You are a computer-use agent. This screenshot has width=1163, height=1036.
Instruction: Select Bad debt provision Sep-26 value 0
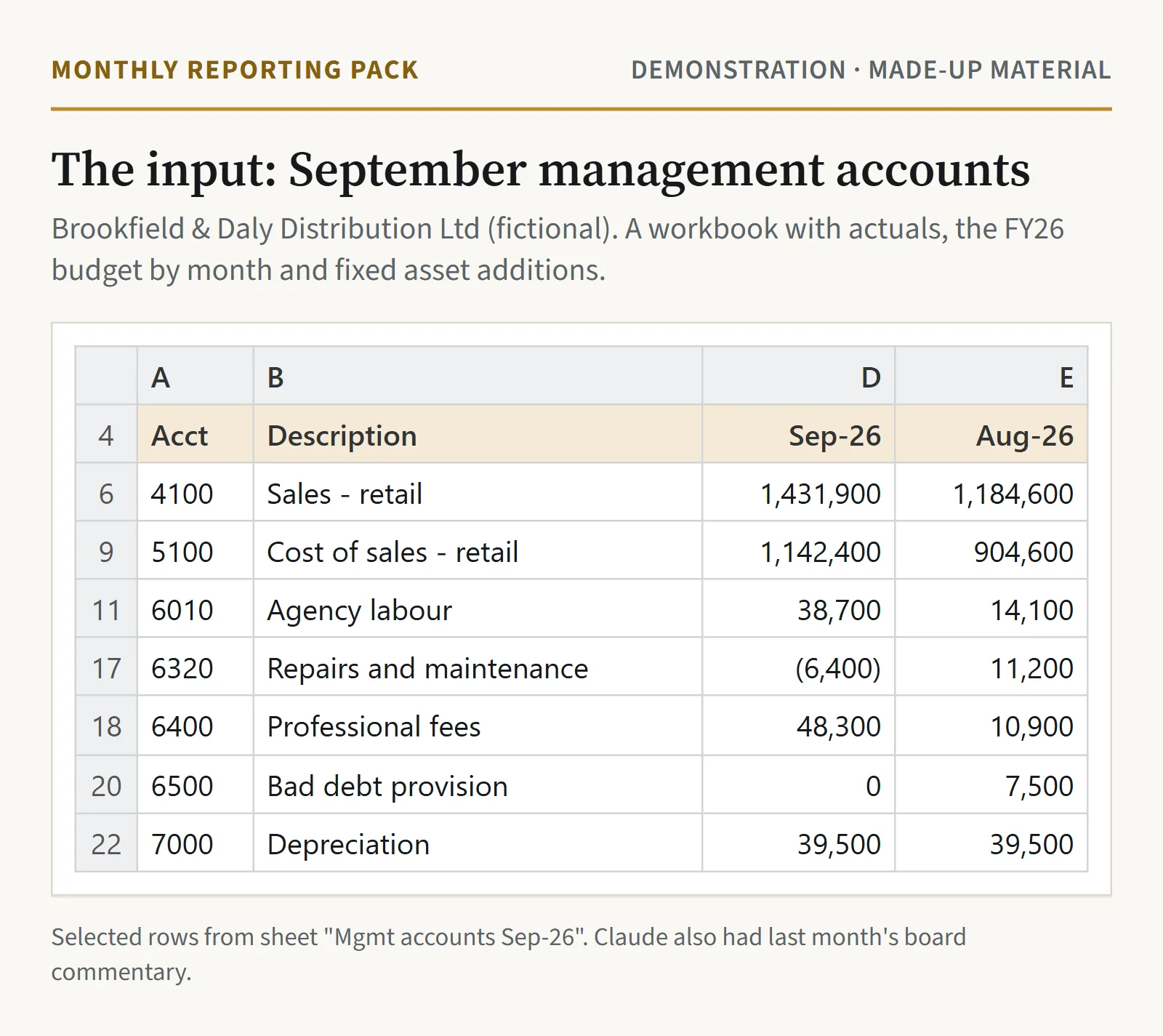pyautogui.click(x=798, y=784)
